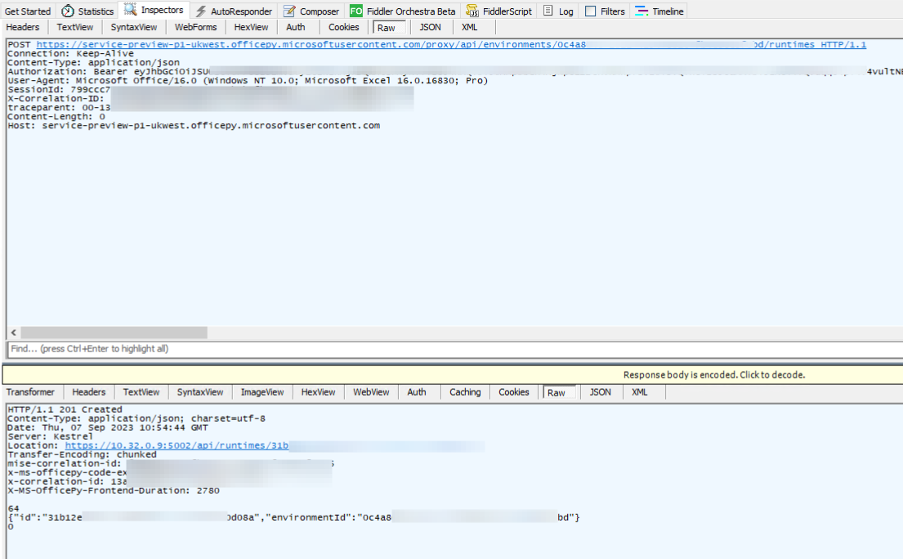This screenshot has width=904, height=560.
Task: Select response Headers inspector tab
Action: point(89,392)
